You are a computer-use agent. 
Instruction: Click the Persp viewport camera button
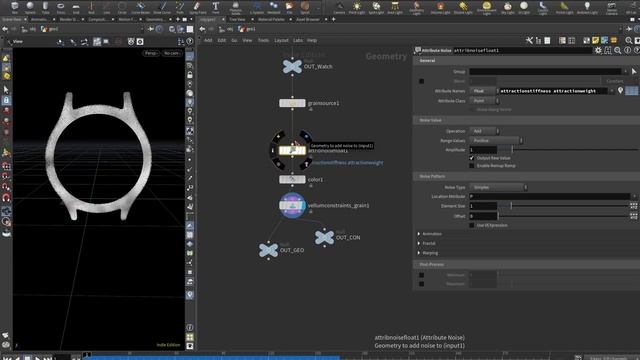coord(151,53)
